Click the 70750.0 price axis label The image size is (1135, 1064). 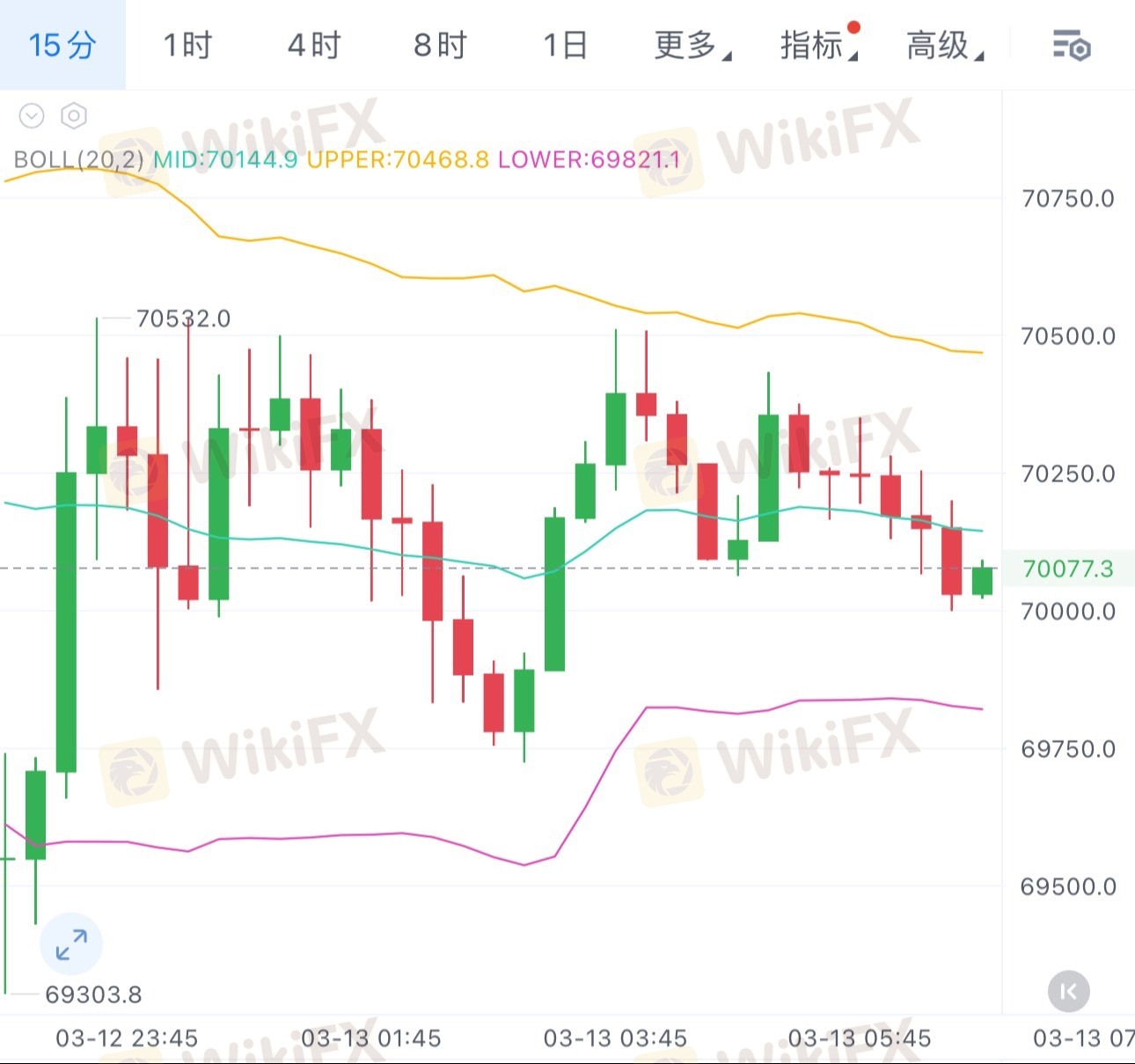[1068, 198]
